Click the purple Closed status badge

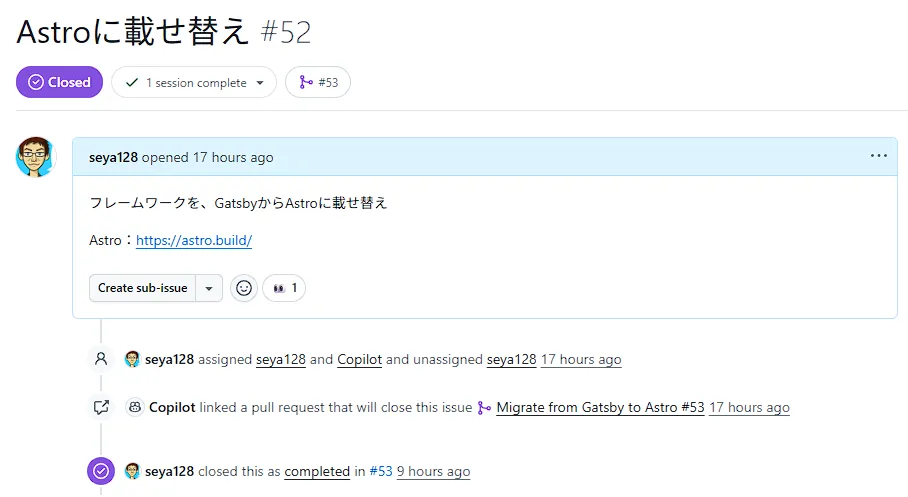pos(59,82)
